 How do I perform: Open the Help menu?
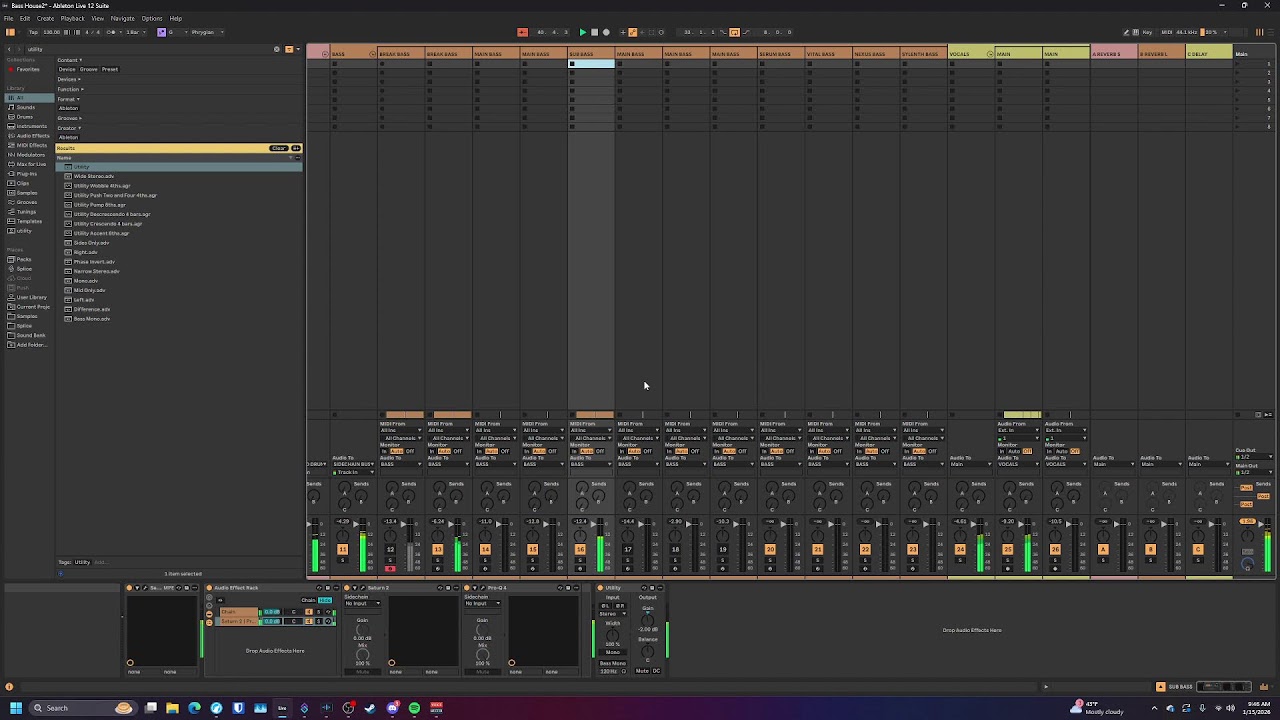tap(176, 18)
